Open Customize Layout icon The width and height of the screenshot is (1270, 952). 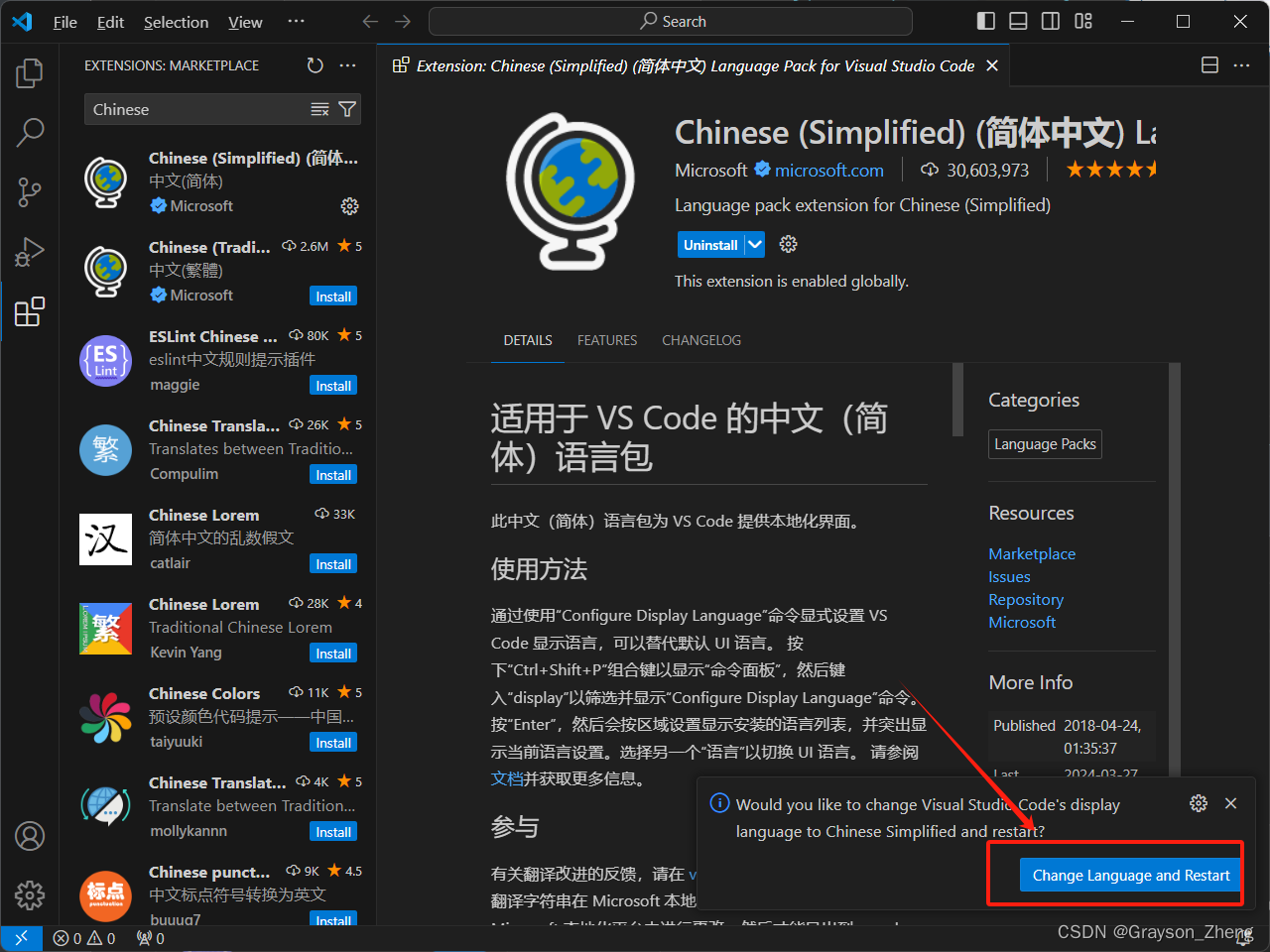1082,22
